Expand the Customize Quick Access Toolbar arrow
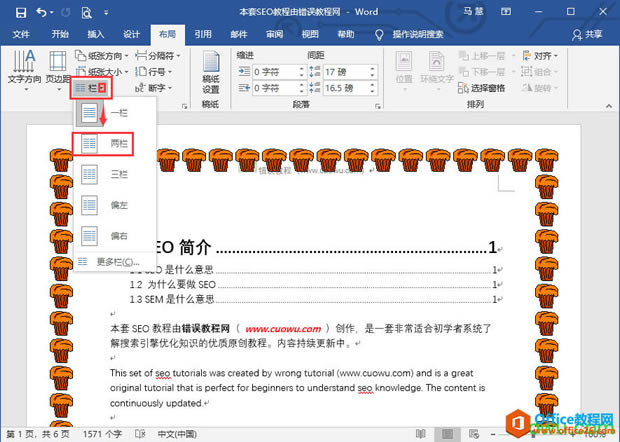Screen dimensions: 620x442 (106, 13)
